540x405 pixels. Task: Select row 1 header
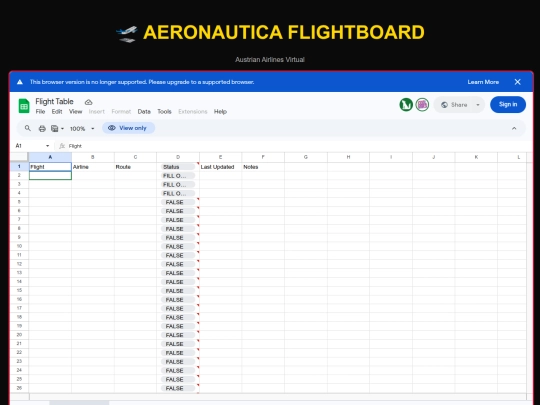(x=19, y=167)
